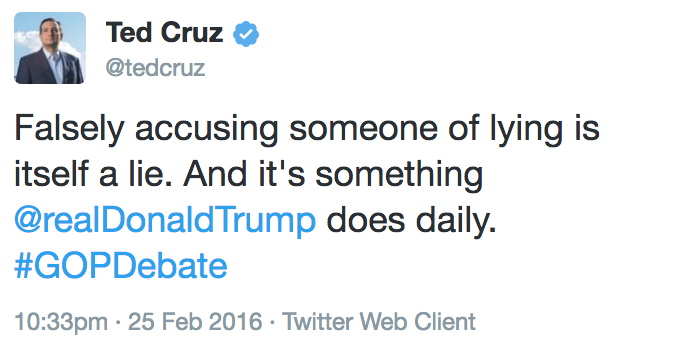Open the Ted Cruz profile avatar
Image resolution: width=690 pixels, height=362 pixels.
point(50,48)
